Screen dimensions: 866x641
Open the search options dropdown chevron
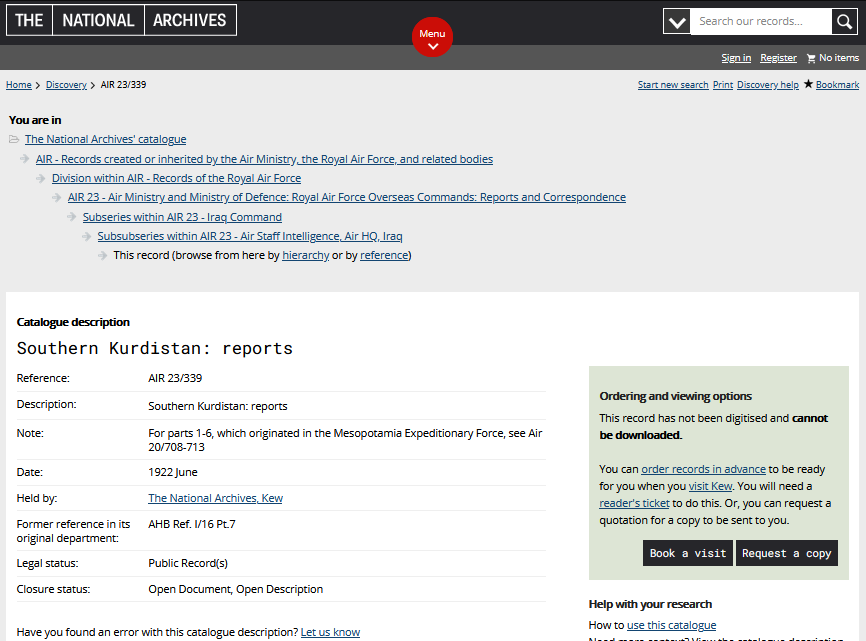click(x=677, y=22)
